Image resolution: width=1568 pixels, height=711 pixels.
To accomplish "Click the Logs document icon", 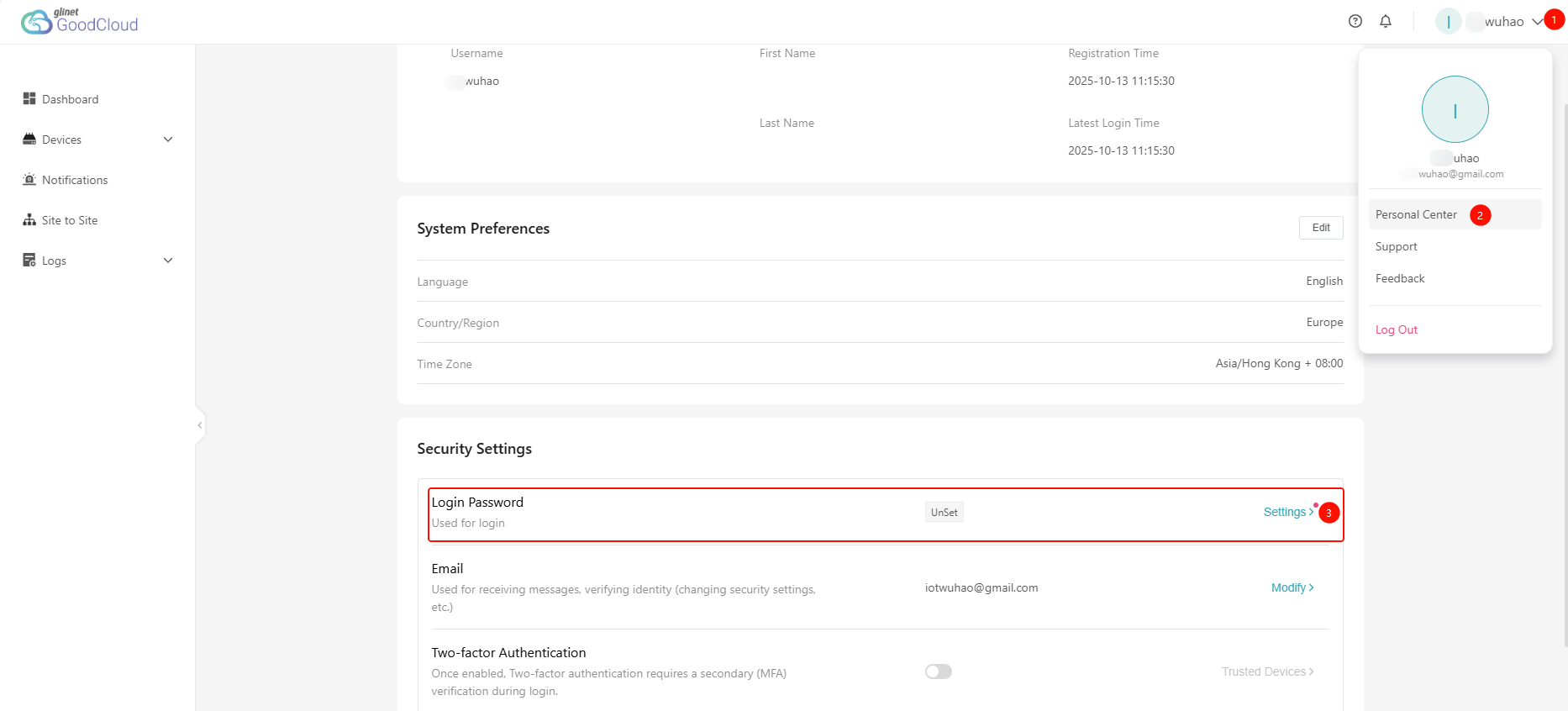I will 29,261.
